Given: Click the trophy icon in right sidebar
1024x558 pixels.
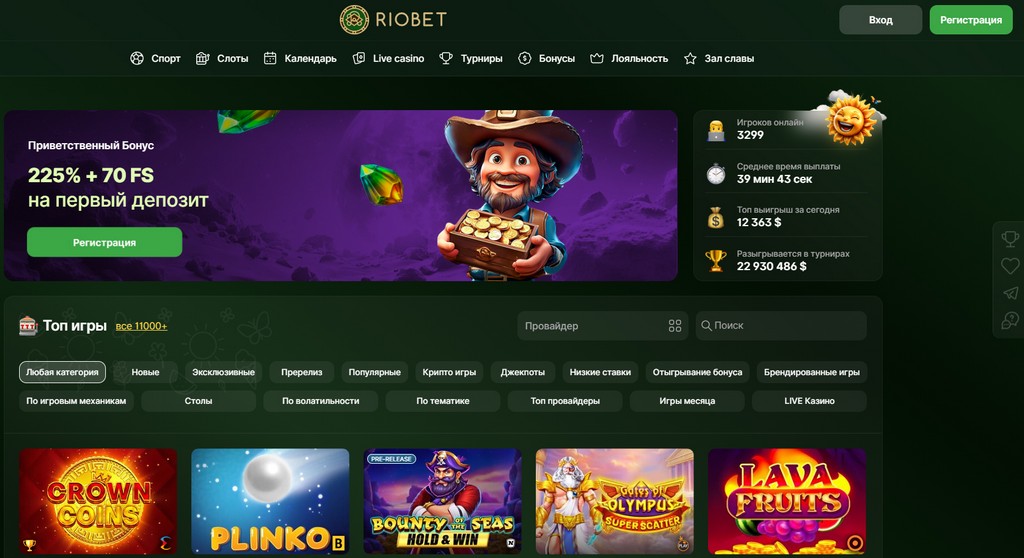Looking at the screenshot, I should [1010, 239].
